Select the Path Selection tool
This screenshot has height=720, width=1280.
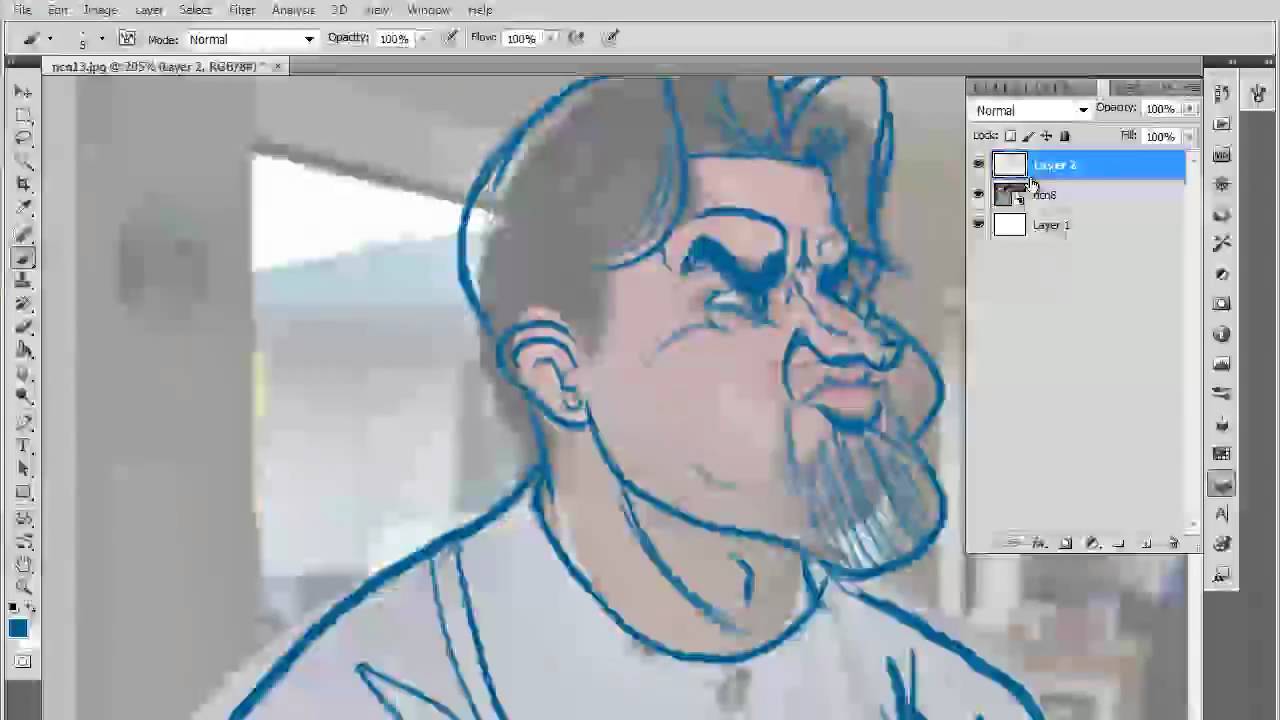[23, 467]
